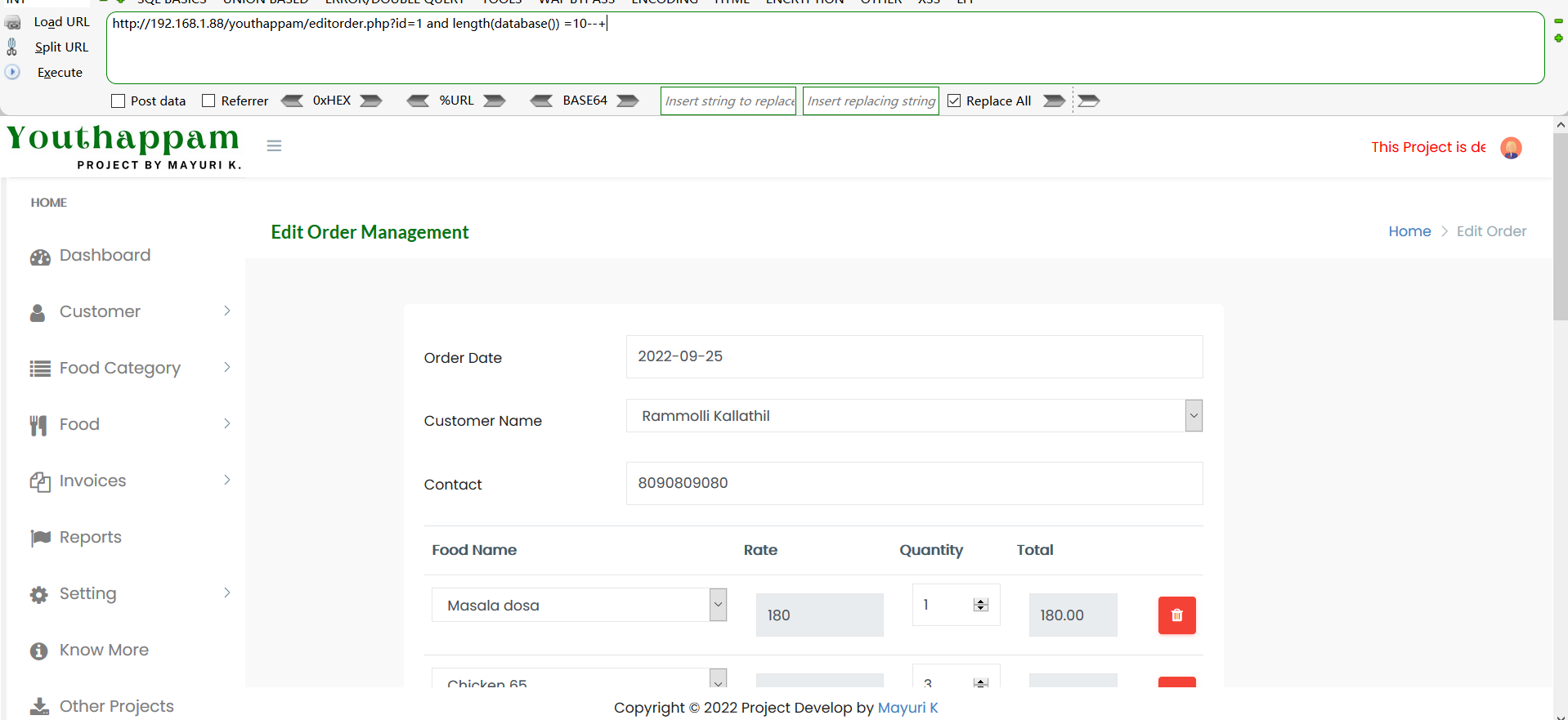Expand the Invoices submenu chevron
The image size is (1568, 720).
(x=227, y=480)
